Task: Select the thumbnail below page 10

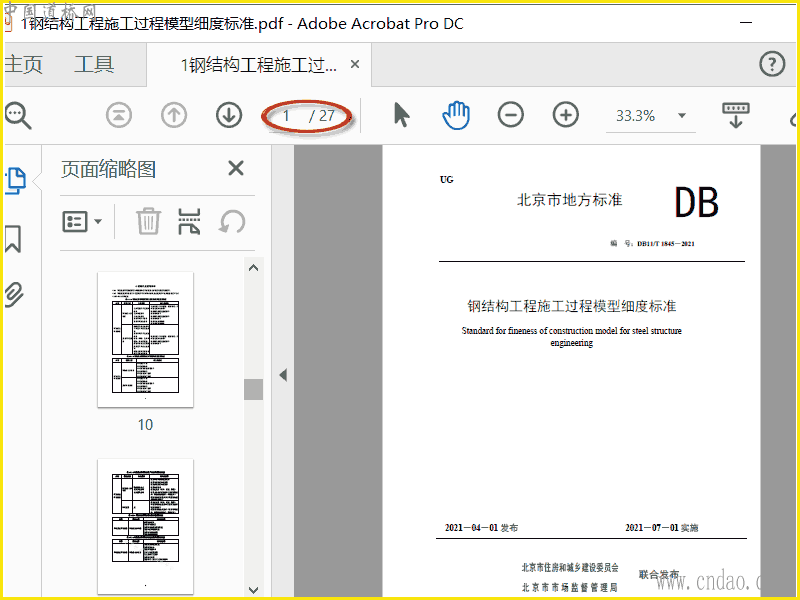Action: click(145, 526)
